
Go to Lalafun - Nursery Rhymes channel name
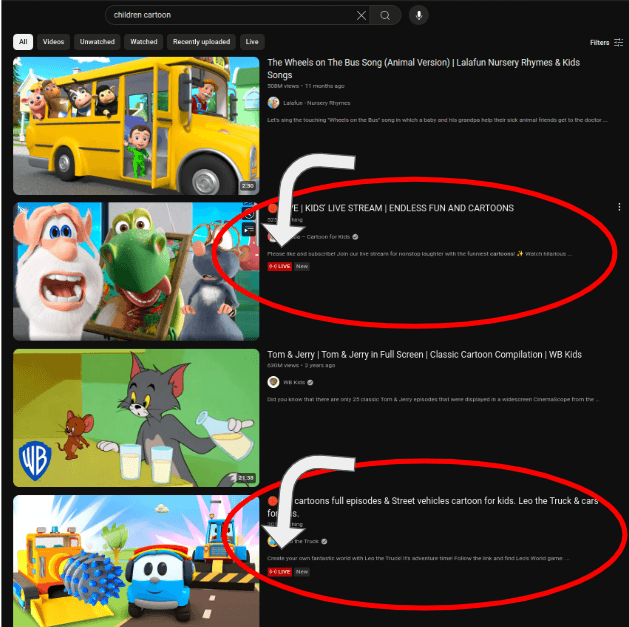point(317,103)
